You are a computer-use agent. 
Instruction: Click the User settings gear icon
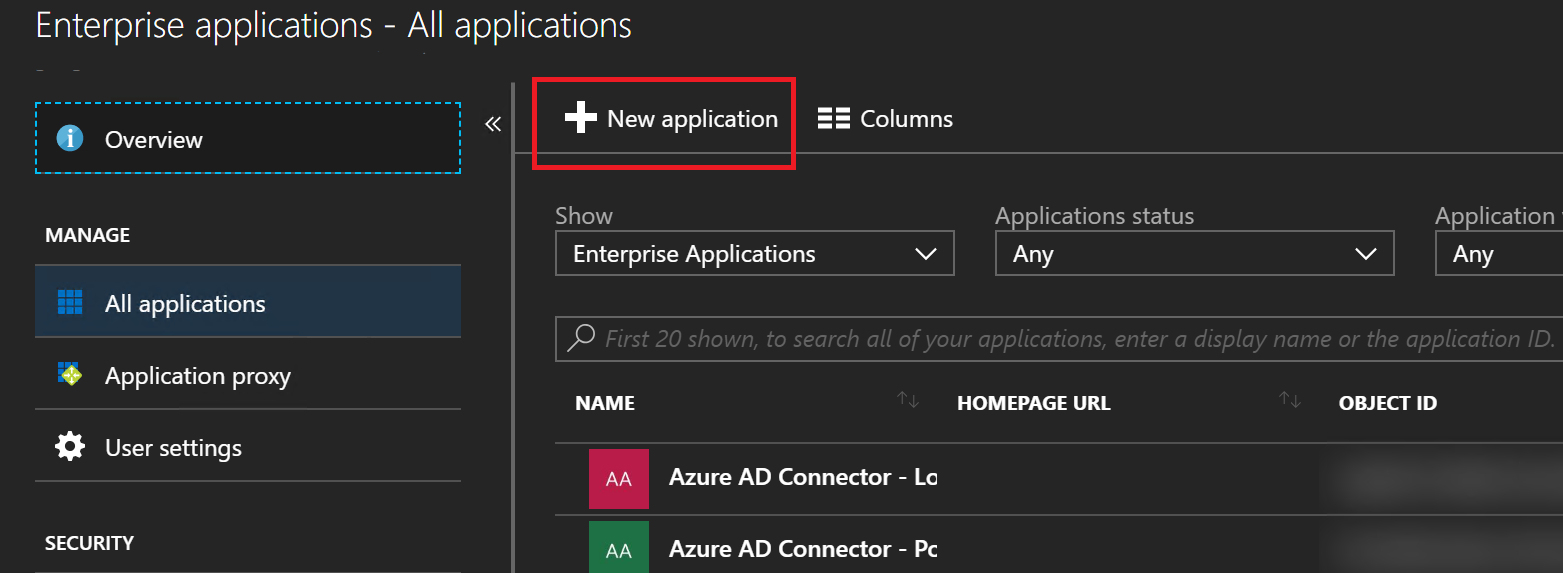tap(70, 447)
